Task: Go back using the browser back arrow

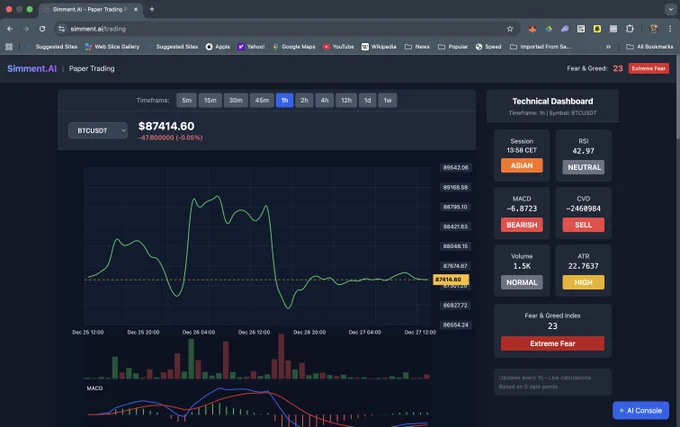Action: pyautogui.click(x=10, y=29)
